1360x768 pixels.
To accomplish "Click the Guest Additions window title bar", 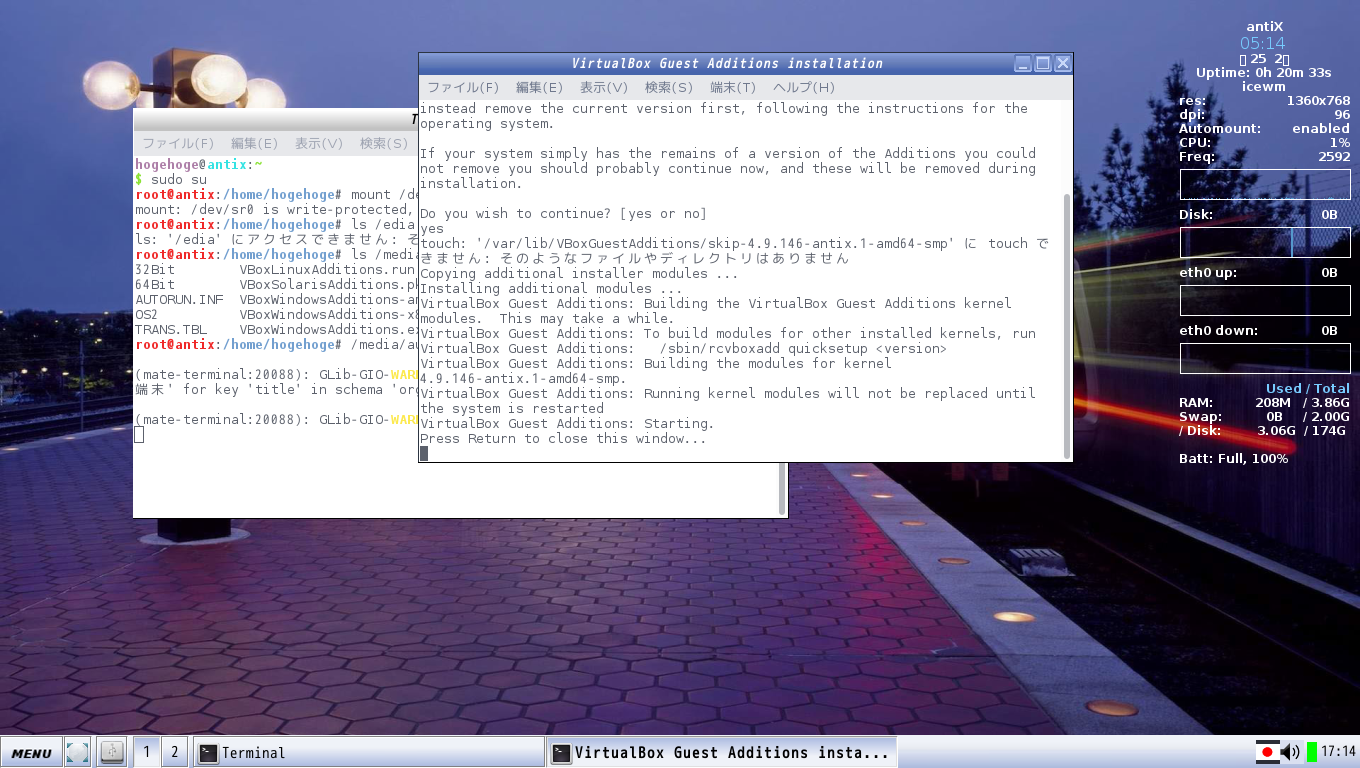I will tap(727, 63).
